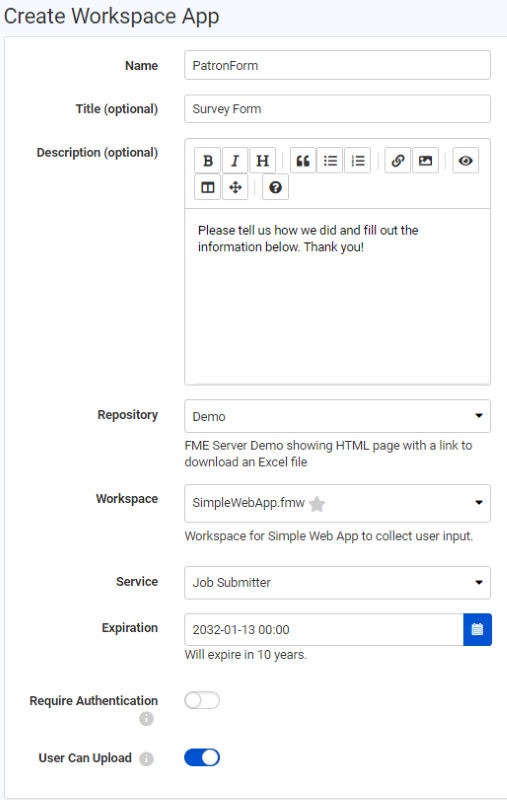Screen dimensions: 507x800
Task: Apply italic formatting in description editor
Action: pyautogui.click(x=235, y=161)
